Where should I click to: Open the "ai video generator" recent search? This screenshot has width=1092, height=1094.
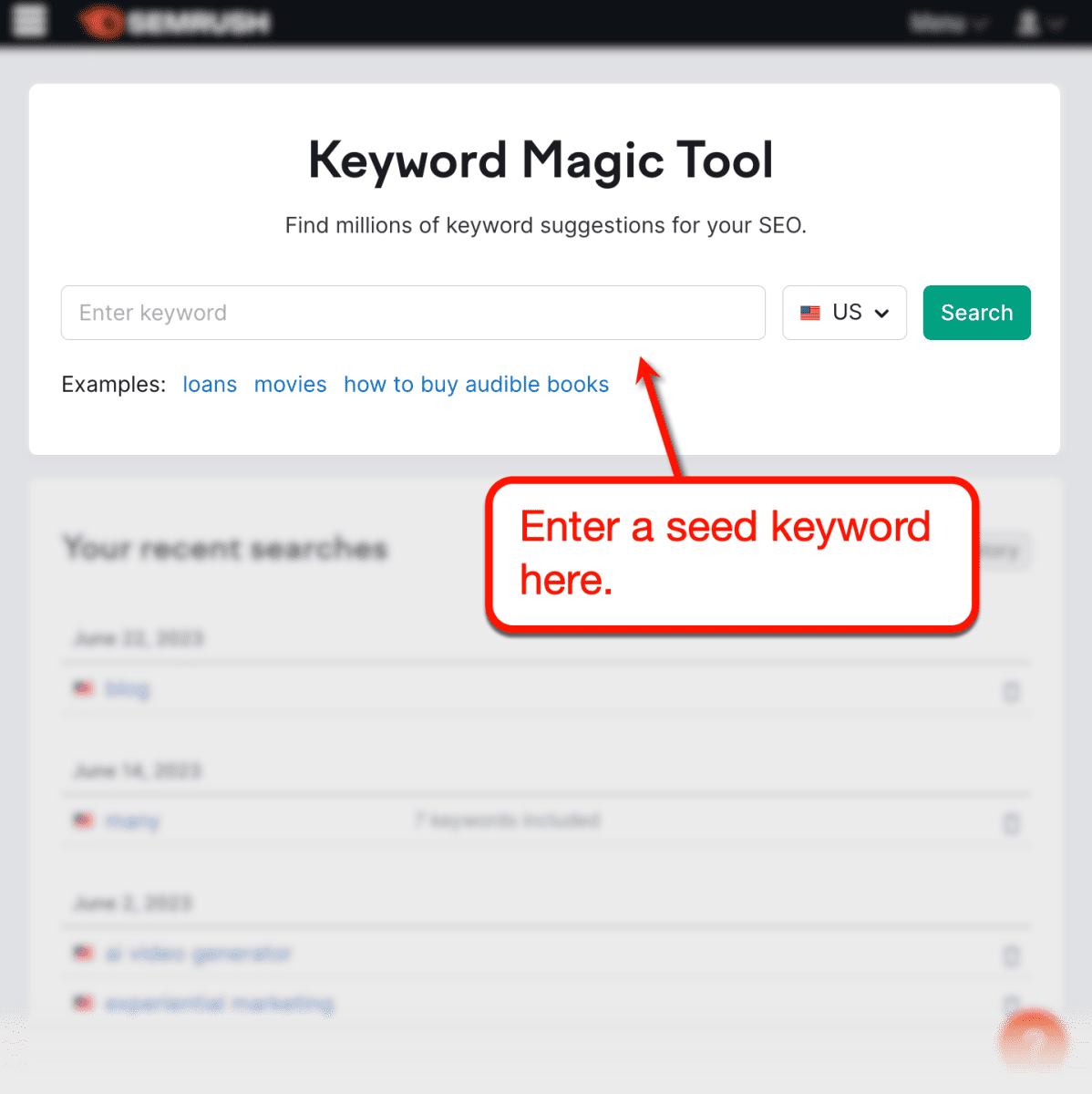coord(200,954)
